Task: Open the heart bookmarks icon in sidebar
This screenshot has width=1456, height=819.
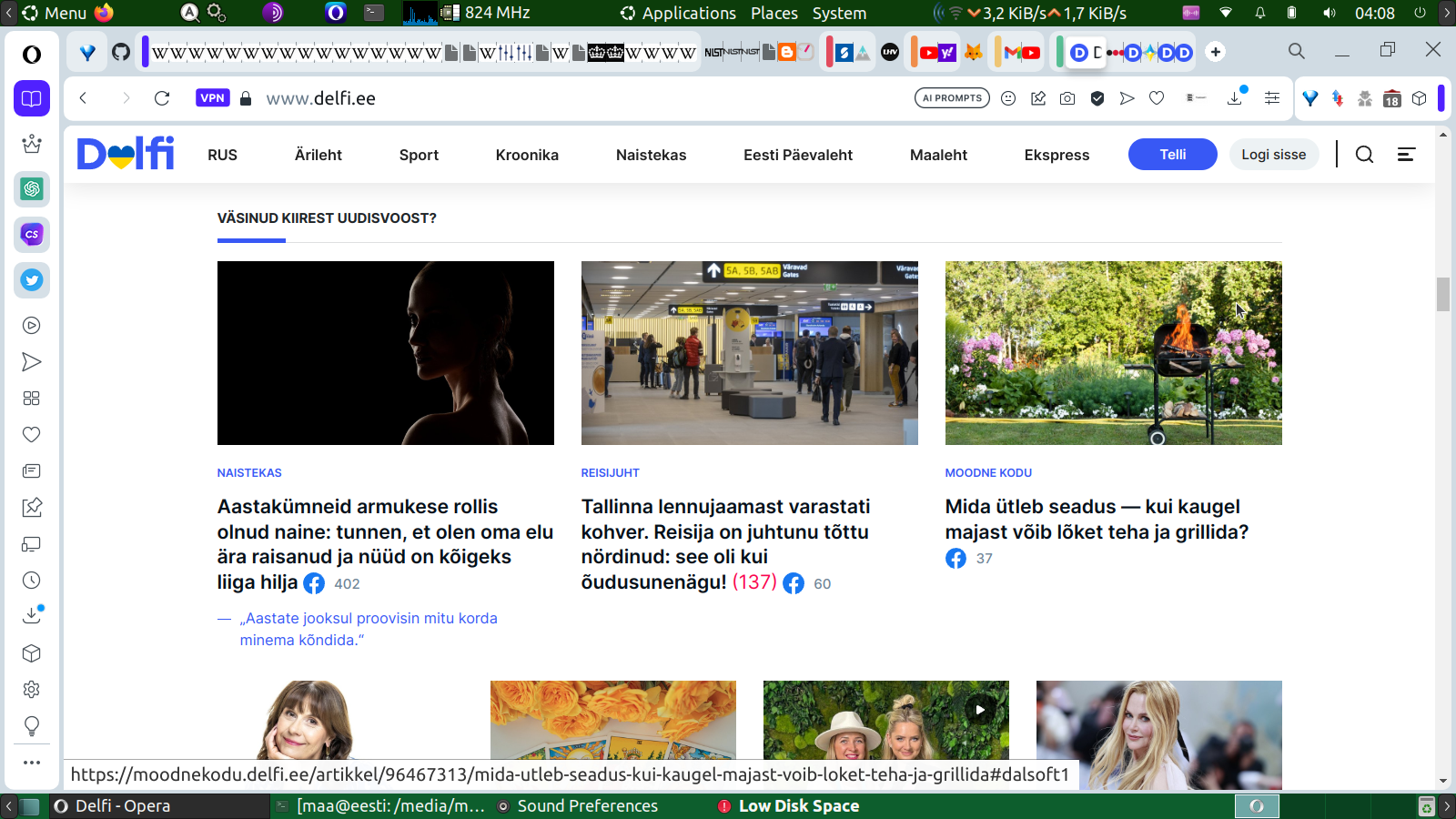Action: pos(32,435)
